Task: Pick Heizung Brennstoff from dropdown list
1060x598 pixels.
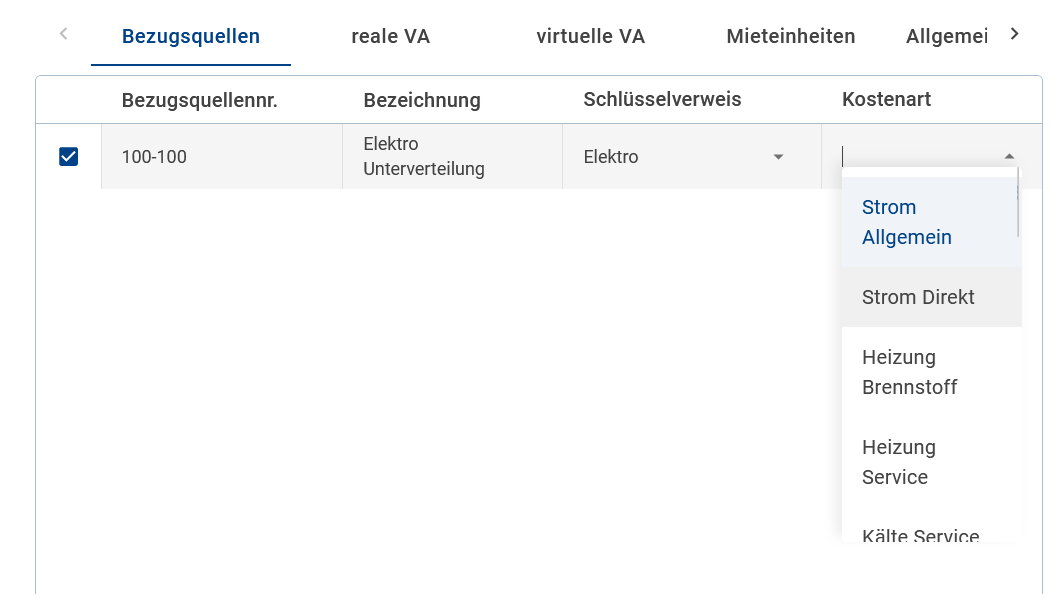Action: 909,372
